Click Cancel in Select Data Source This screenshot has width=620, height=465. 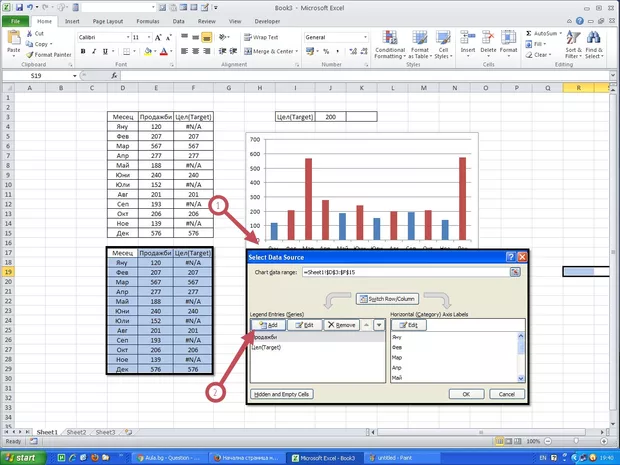click(x=507, y=394)
